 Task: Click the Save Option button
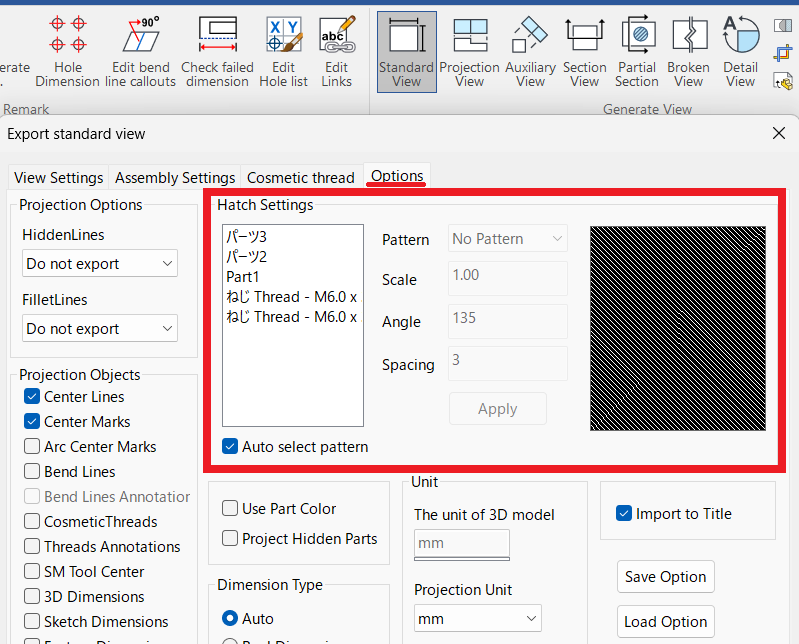click(x=665, y=577)
